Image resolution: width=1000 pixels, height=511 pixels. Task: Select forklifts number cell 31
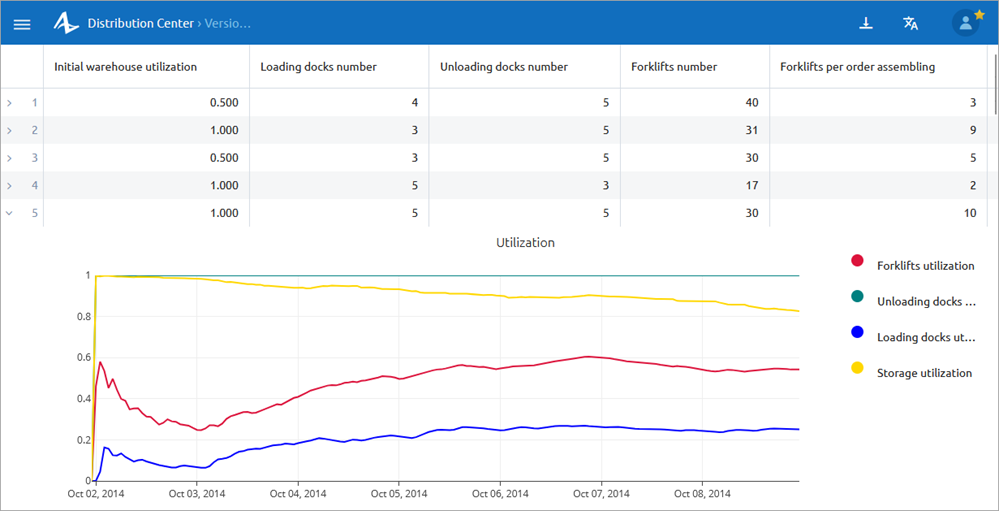tap(695, 130)
